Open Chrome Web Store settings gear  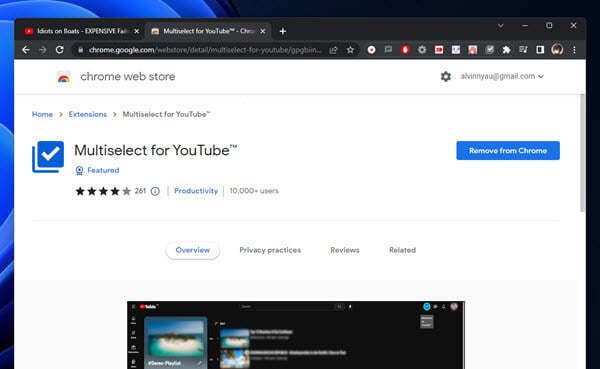(x=446, y=77)
